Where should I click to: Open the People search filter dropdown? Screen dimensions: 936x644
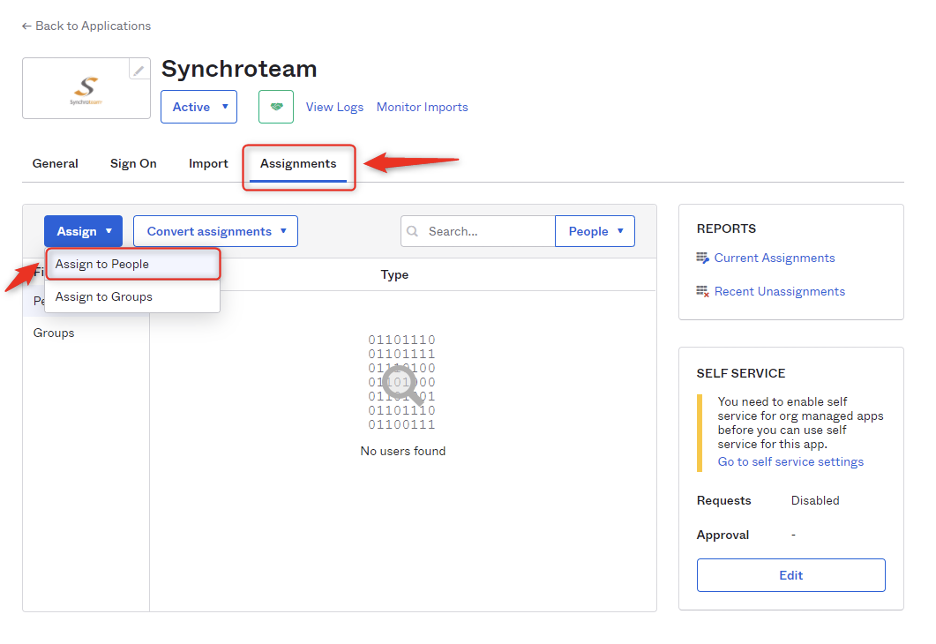click(595, 231)
